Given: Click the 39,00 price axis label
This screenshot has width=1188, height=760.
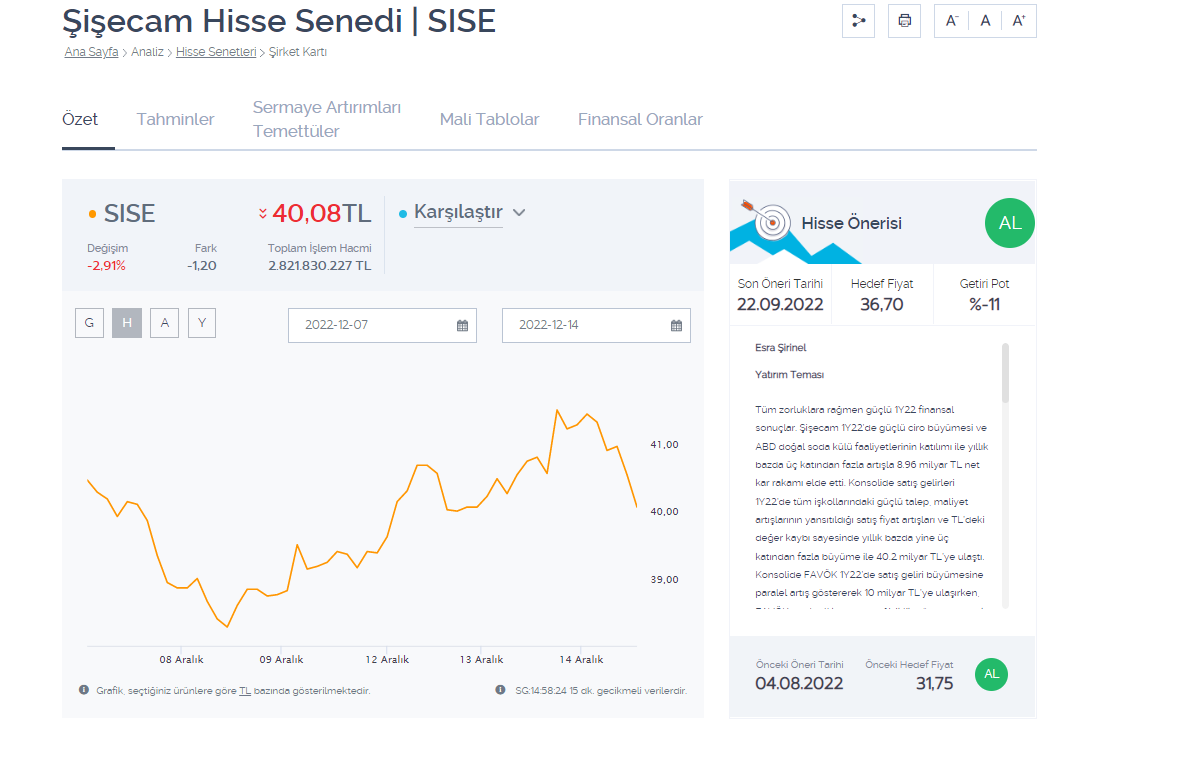Looking at the screenshot, I should tap(664, 580).
